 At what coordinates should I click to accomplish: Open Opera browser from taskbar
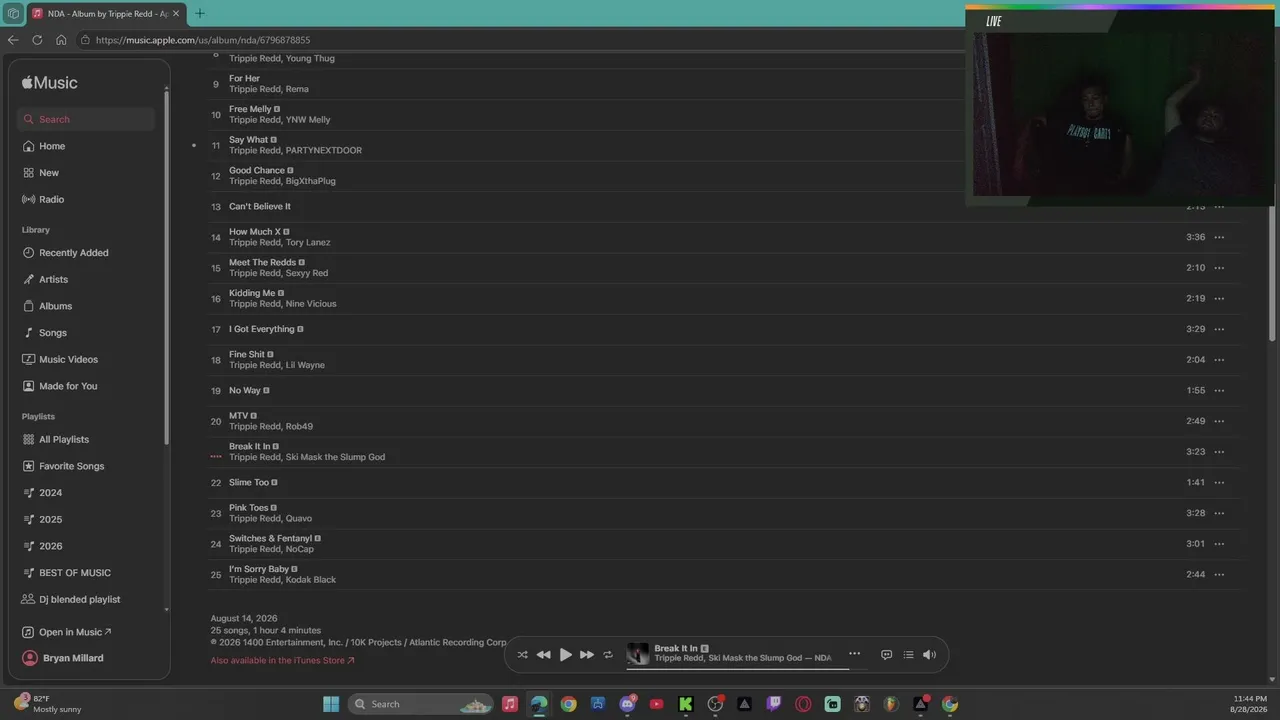pos(803,704)
